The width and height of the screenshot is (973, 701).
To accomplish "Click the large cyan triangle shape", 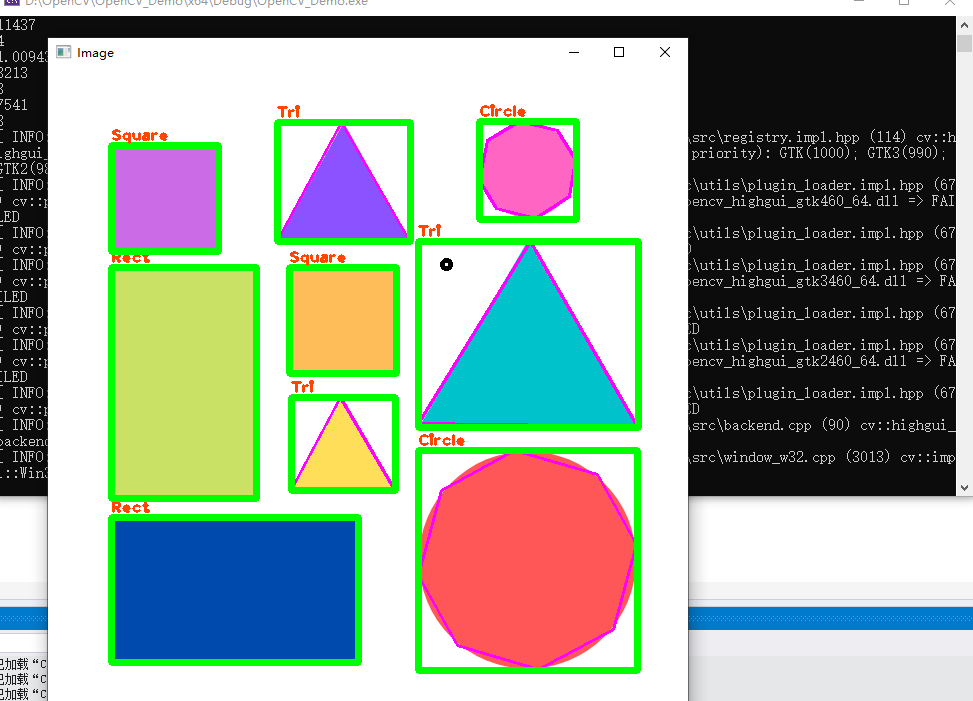I will (529, 354).
